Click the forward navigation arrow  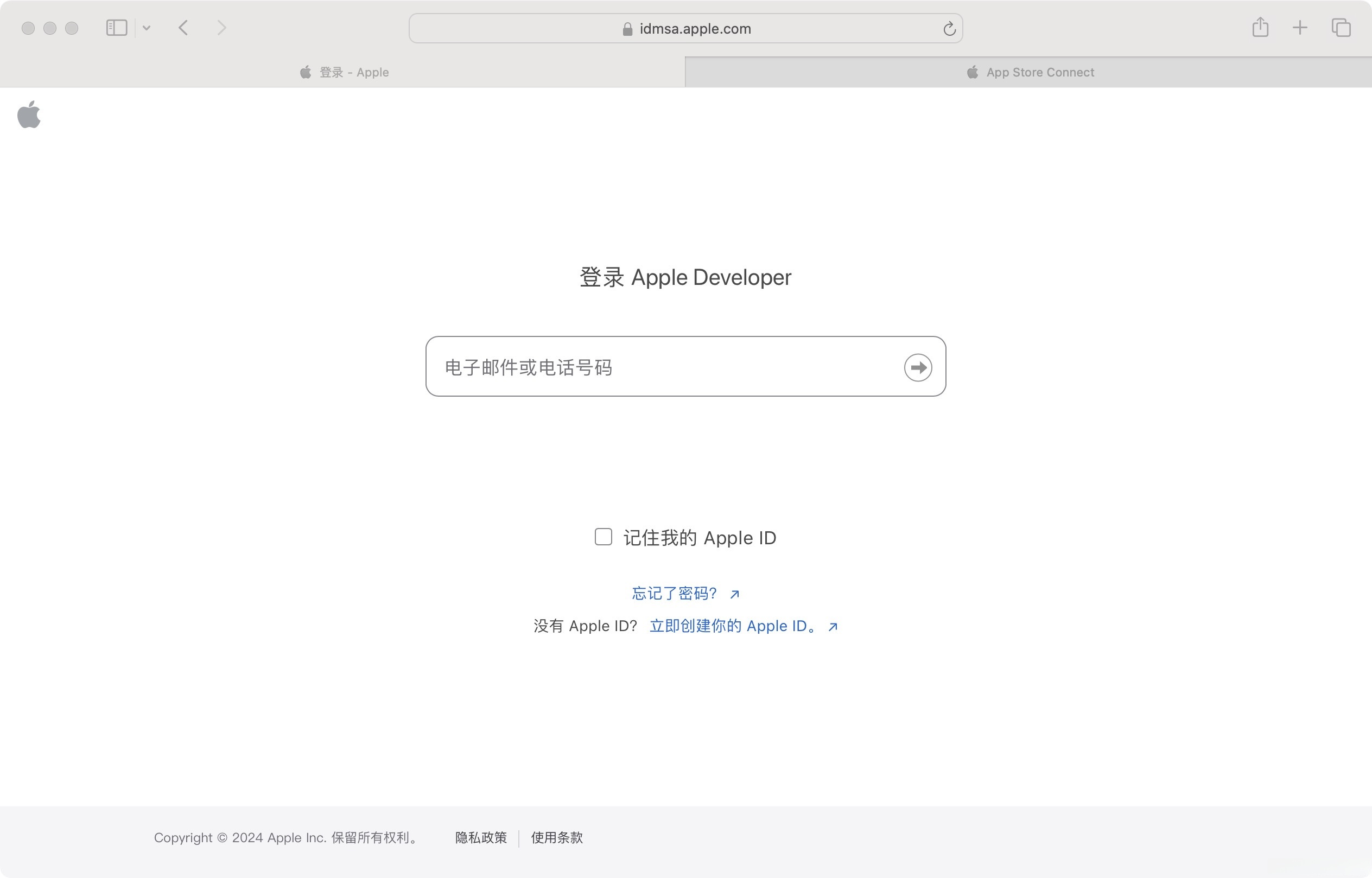[x=222, y=28]
